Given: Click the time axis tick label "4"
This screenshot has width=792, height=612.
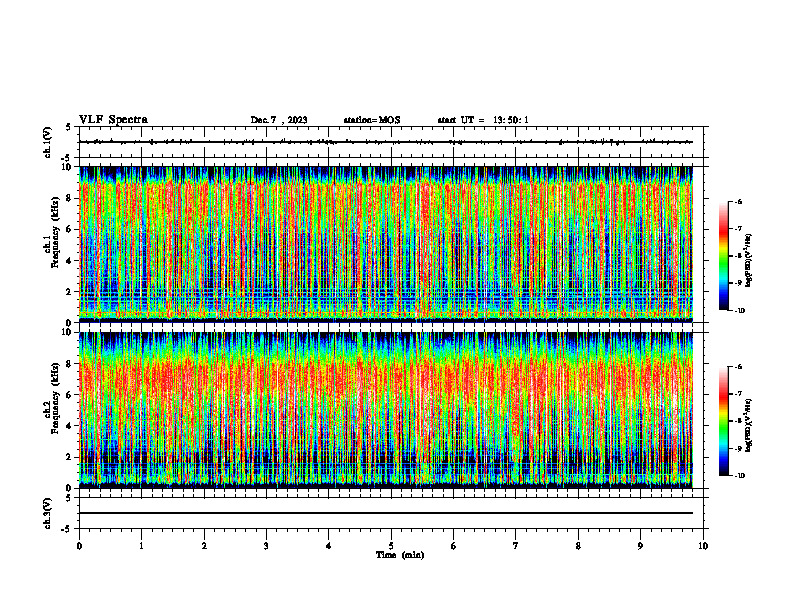Looking at the screenshot, I should pyautogui.click(x=329, y=546).
